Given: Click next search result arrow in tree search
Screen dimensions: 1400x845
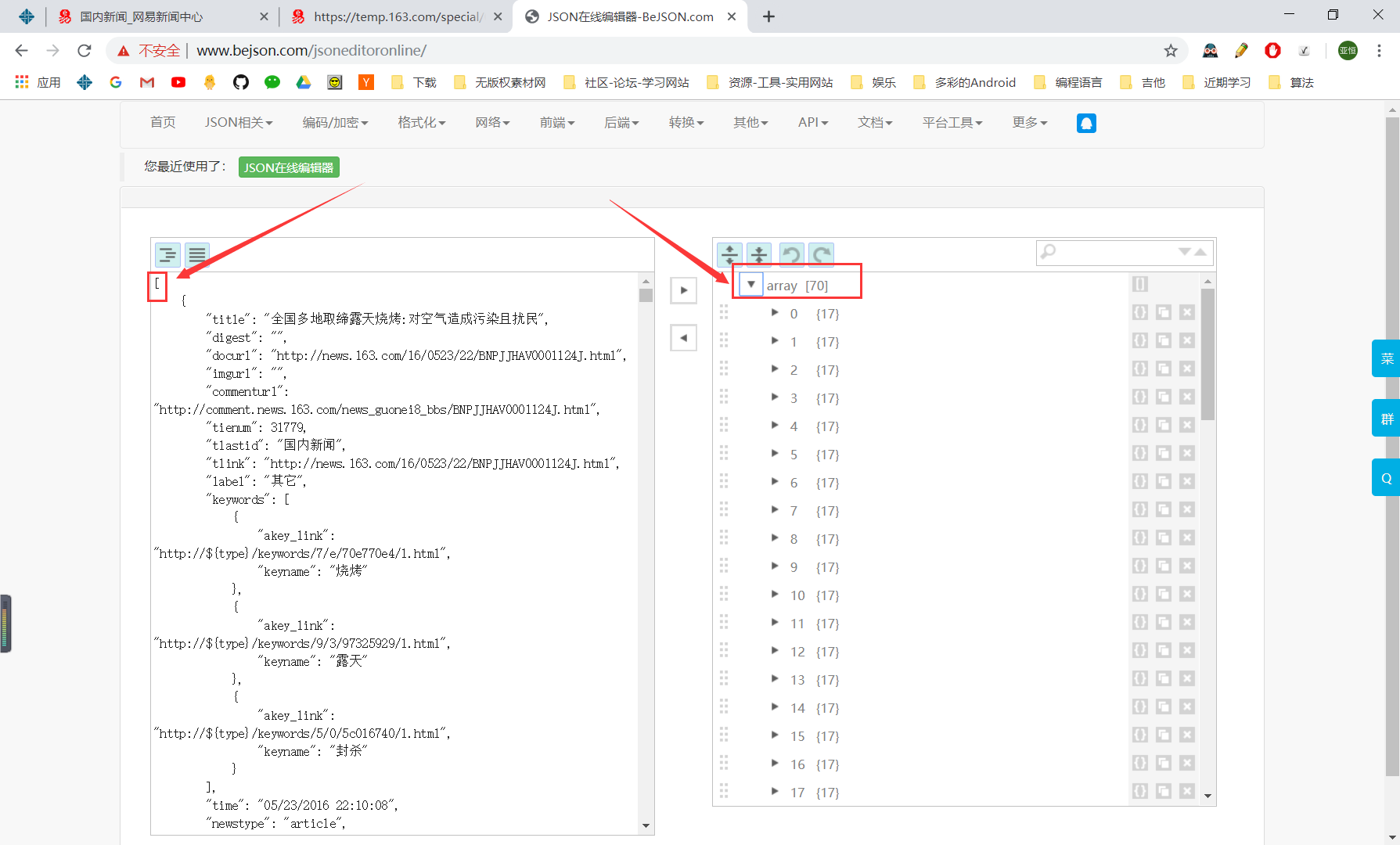Looking at the screenshot, I should coord(1185,252).
